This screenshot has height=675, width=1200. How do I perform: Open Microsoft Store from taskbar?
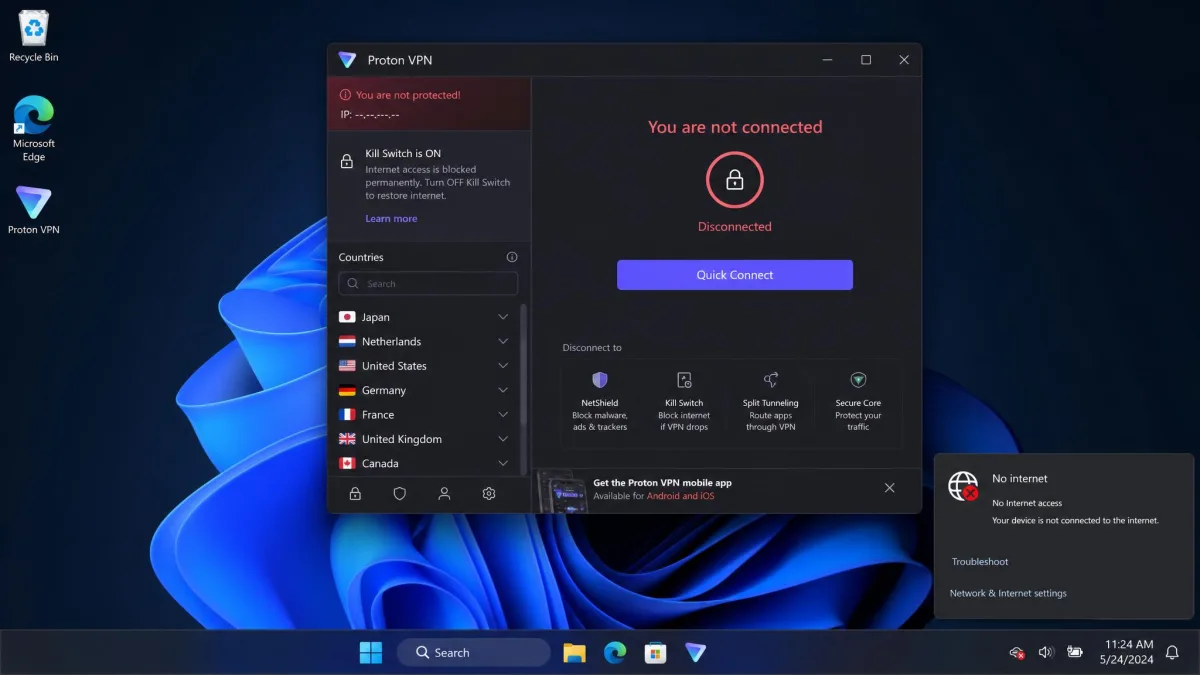tap(655, 652)
